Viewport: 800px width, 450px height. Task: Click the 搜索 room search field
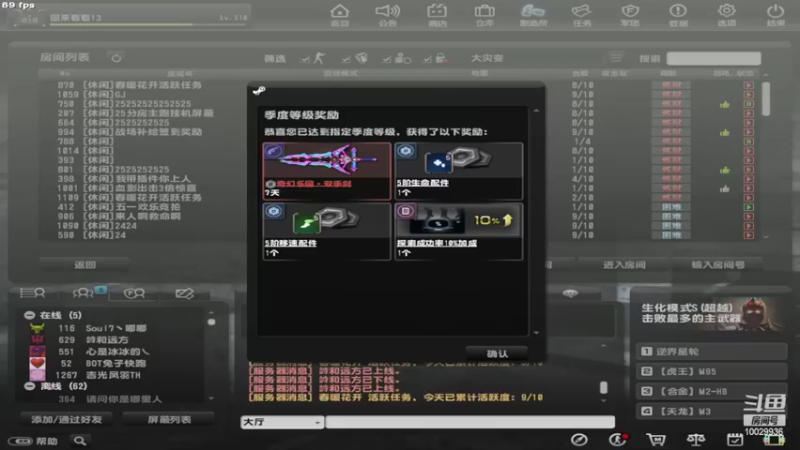pos(714,59)
